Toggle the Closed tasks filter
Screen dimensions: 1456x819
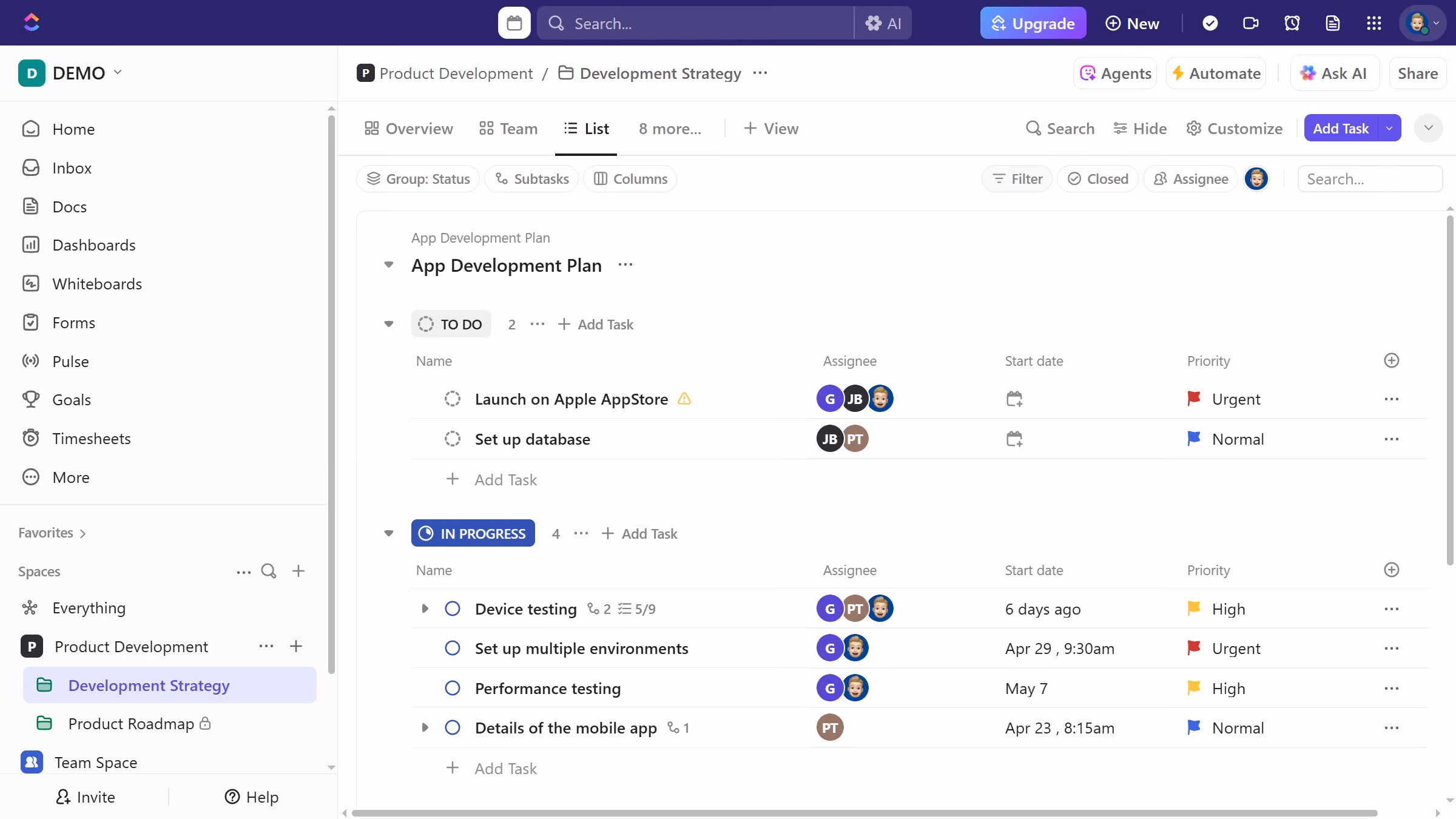pos(1097,179)
